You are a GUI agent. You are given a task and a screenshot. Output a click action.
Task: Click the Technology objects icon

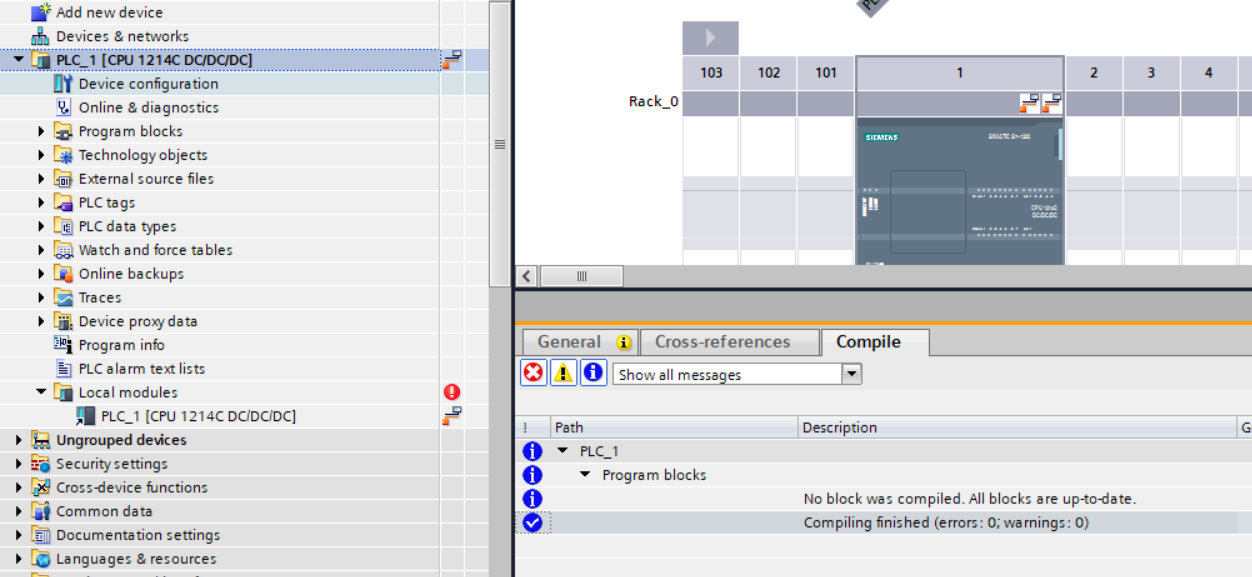(x=63, y=155)
